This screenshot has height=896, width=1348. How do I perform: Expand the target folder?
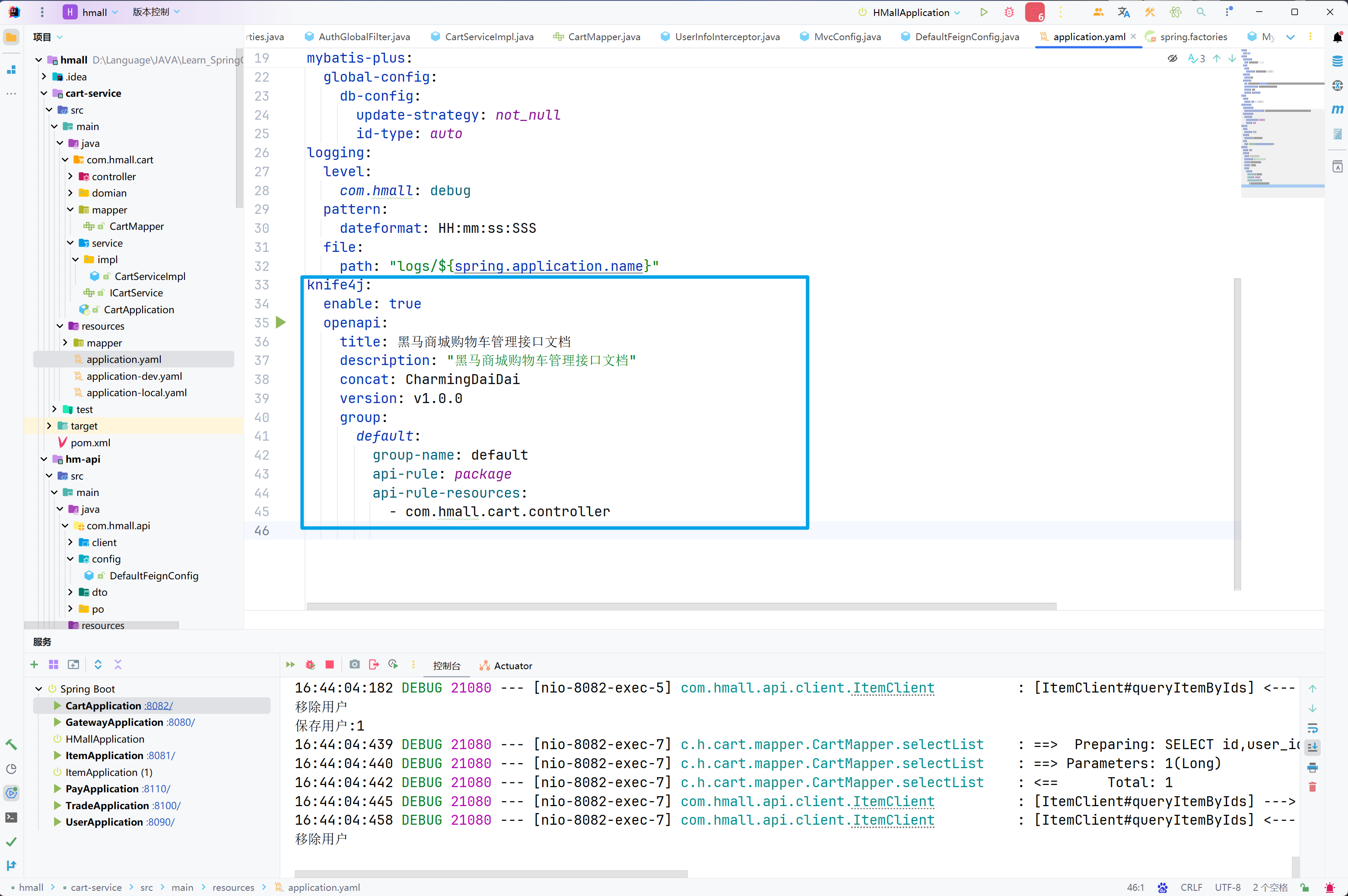(x=49, y=426)
